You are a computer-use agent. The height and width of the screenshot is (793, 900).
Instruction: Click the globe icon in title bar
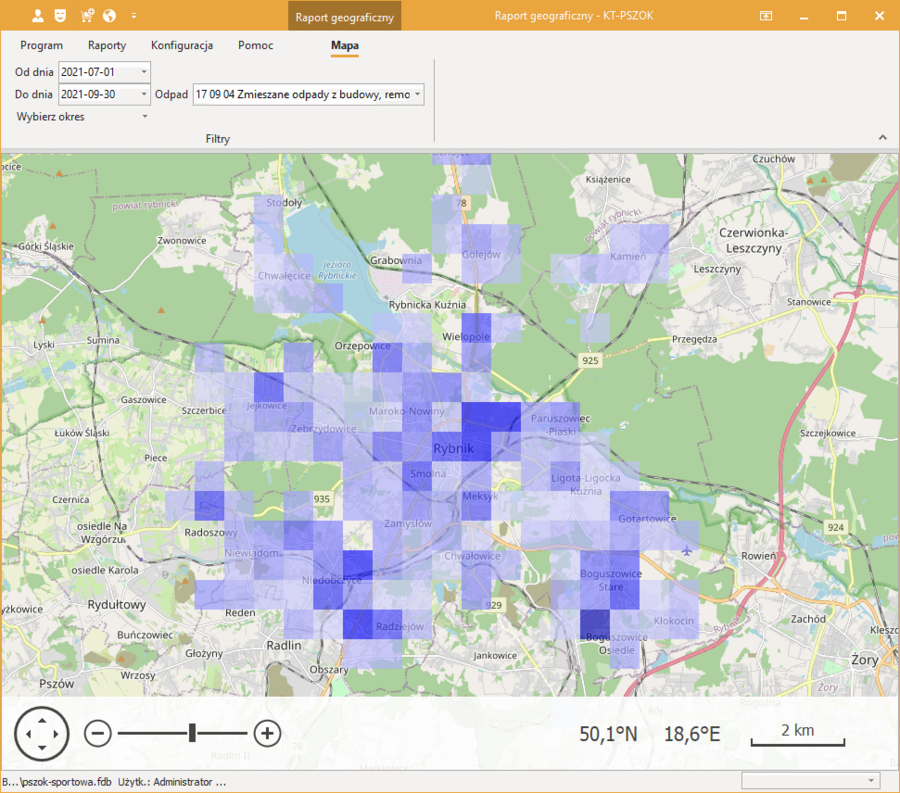pos(109,15)
